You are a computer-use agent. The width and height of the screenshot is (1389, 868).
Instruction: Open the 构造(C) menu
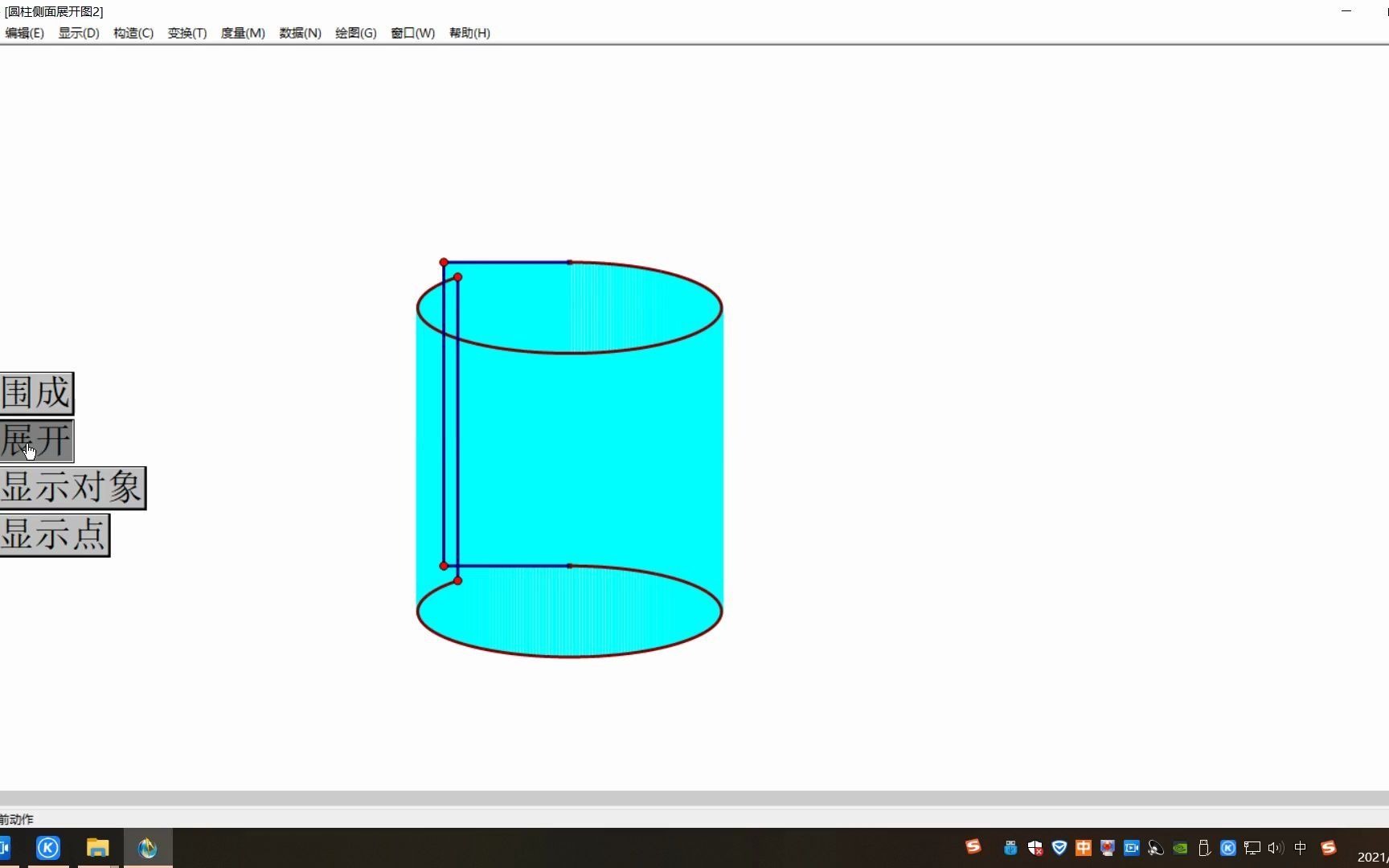133,33
